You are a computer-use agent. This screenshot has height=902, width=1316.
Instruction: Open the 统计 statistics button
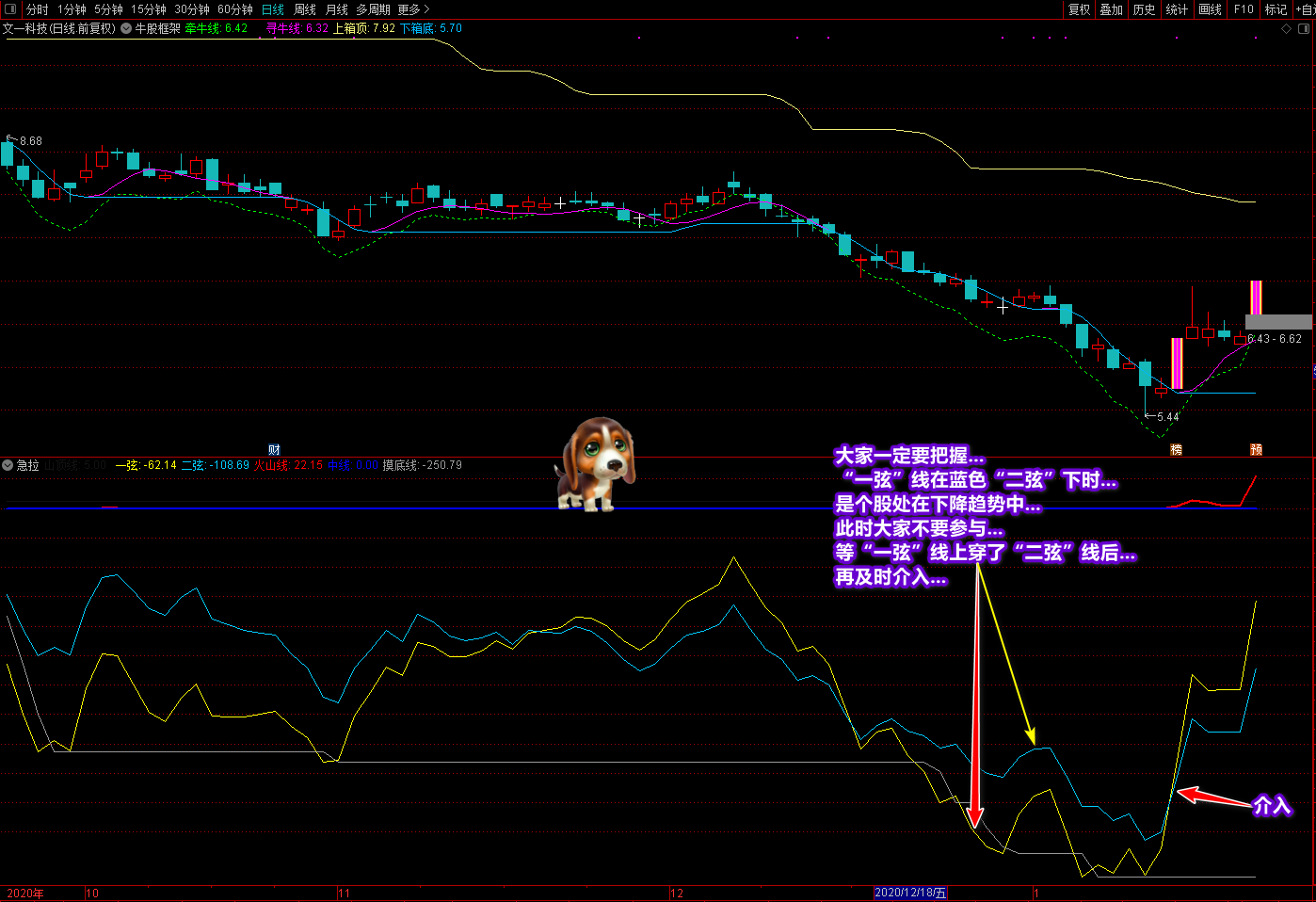coord(1177,9)
